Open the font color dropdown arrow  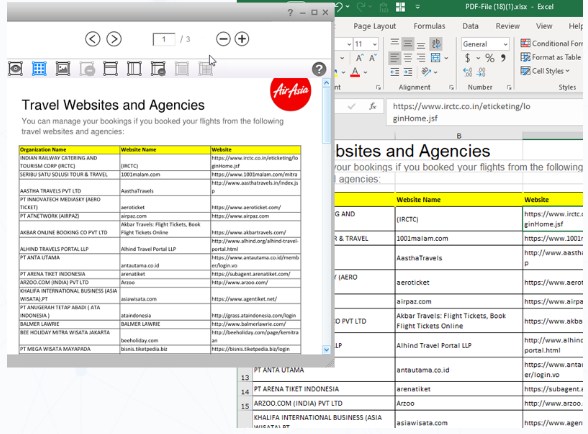pyautogui.click(x=365, y=72)
